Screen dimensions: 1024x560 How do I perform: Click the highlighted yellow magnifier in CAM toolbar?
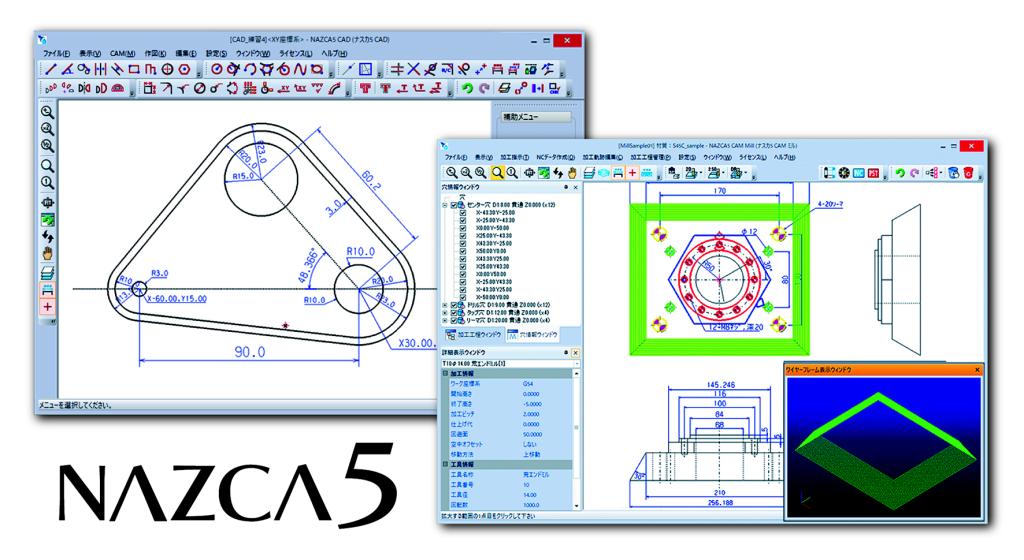click(x=498, y=172)
